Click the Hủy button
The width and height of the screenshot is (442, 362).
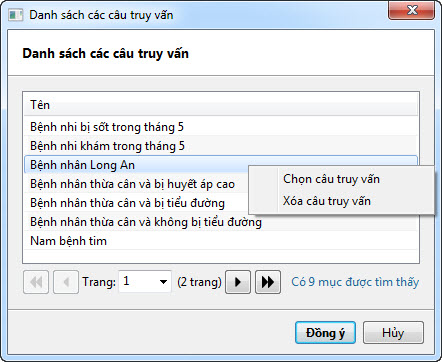393,333
